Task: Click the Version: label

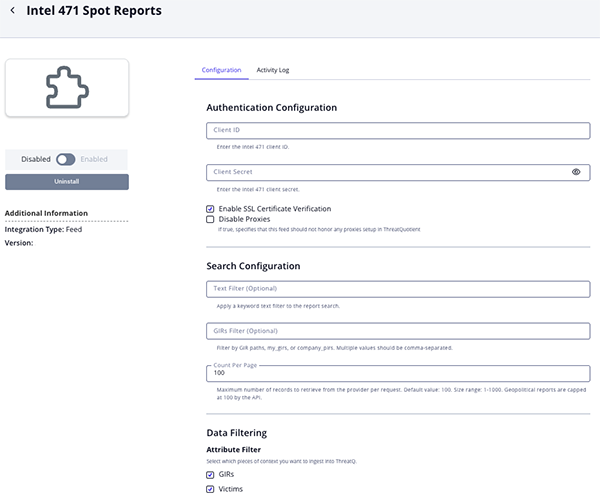Action: pos(19,243)
